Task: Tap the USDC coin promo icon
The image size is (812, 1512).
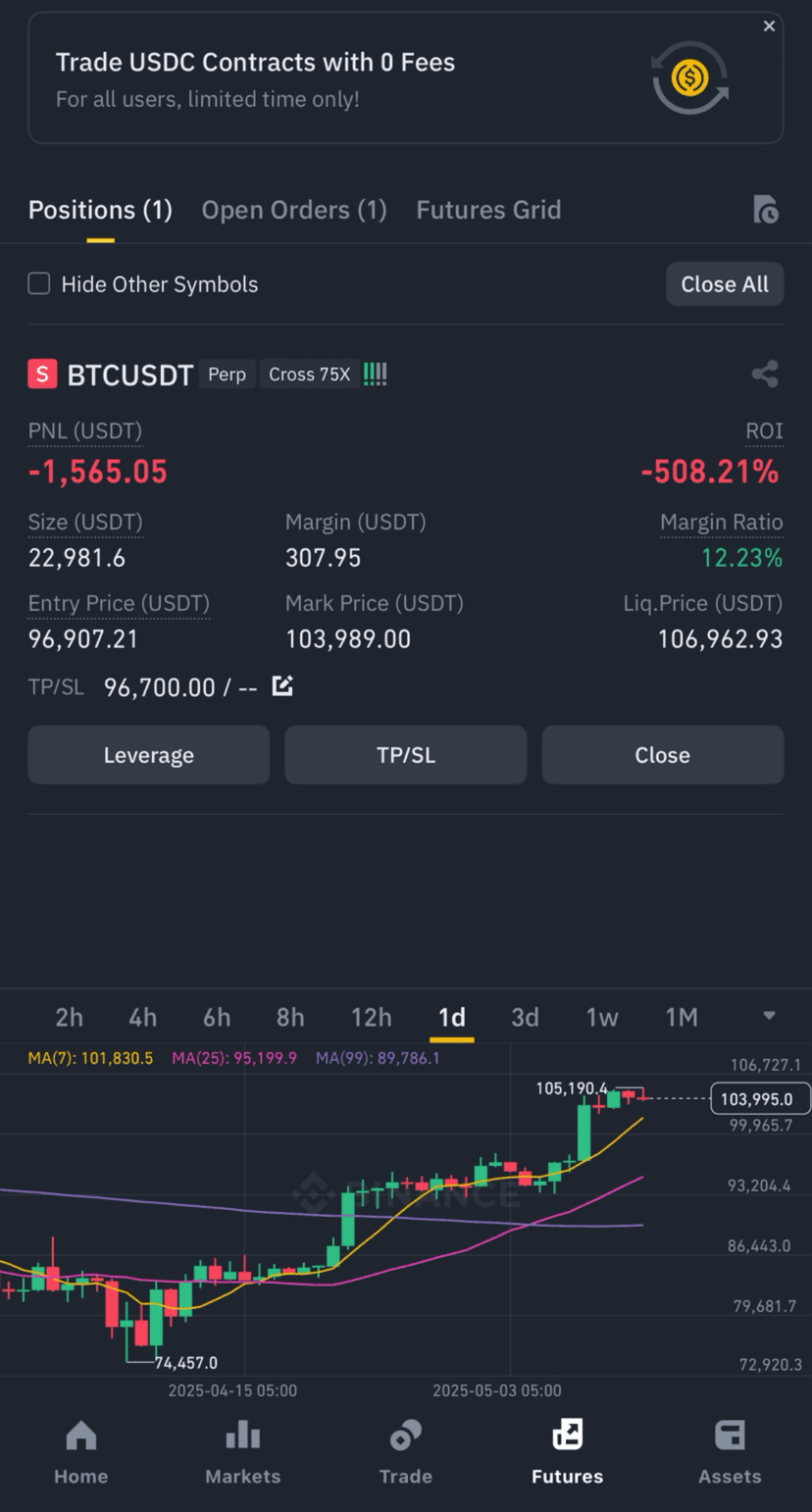Action: [x=690, y=77]
